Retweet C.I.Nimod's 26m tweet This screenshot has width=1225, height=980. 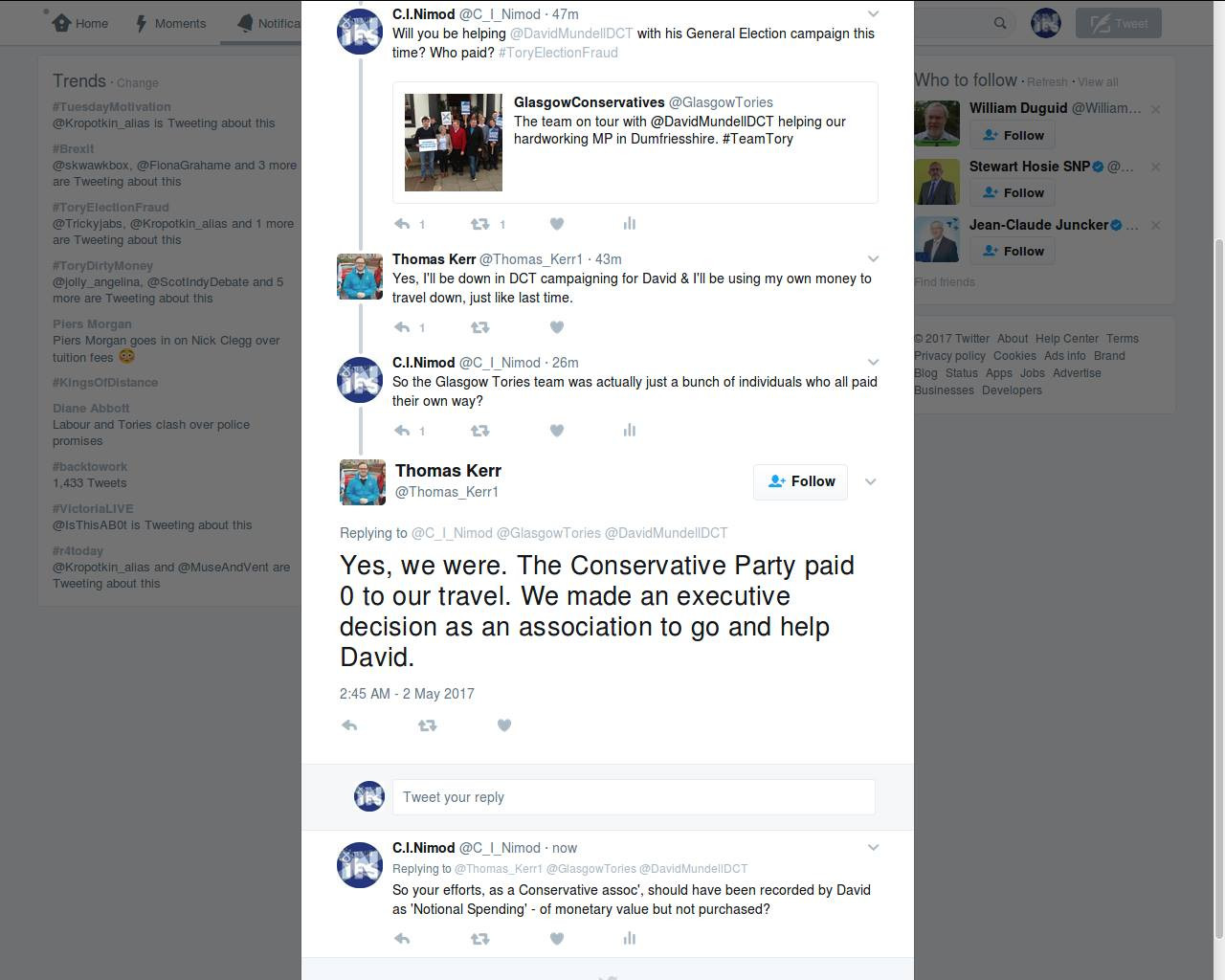pos(480,431)
